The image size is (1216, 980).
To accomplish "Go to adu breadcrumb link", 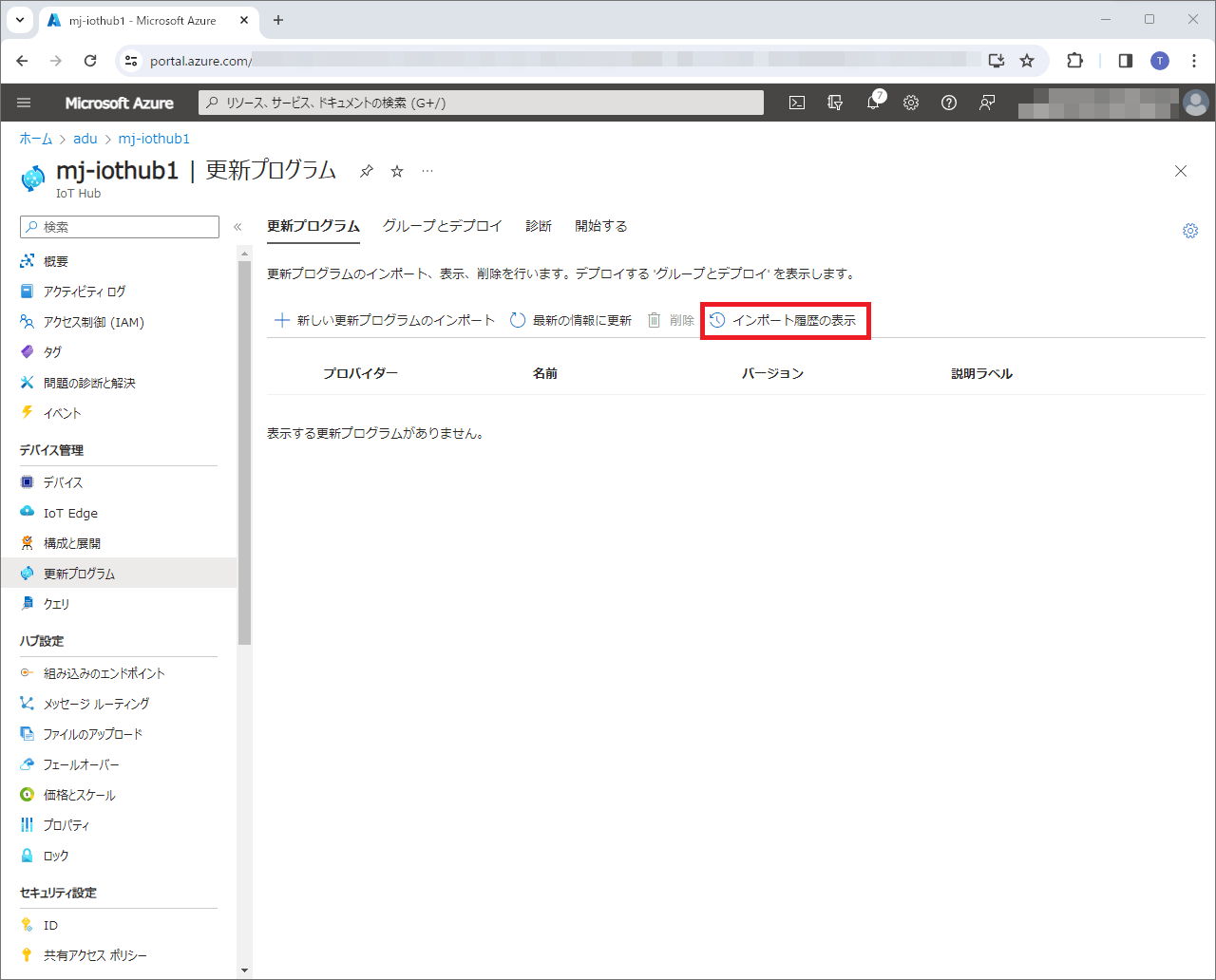I will pyautogui.click(x=85, y=139).
